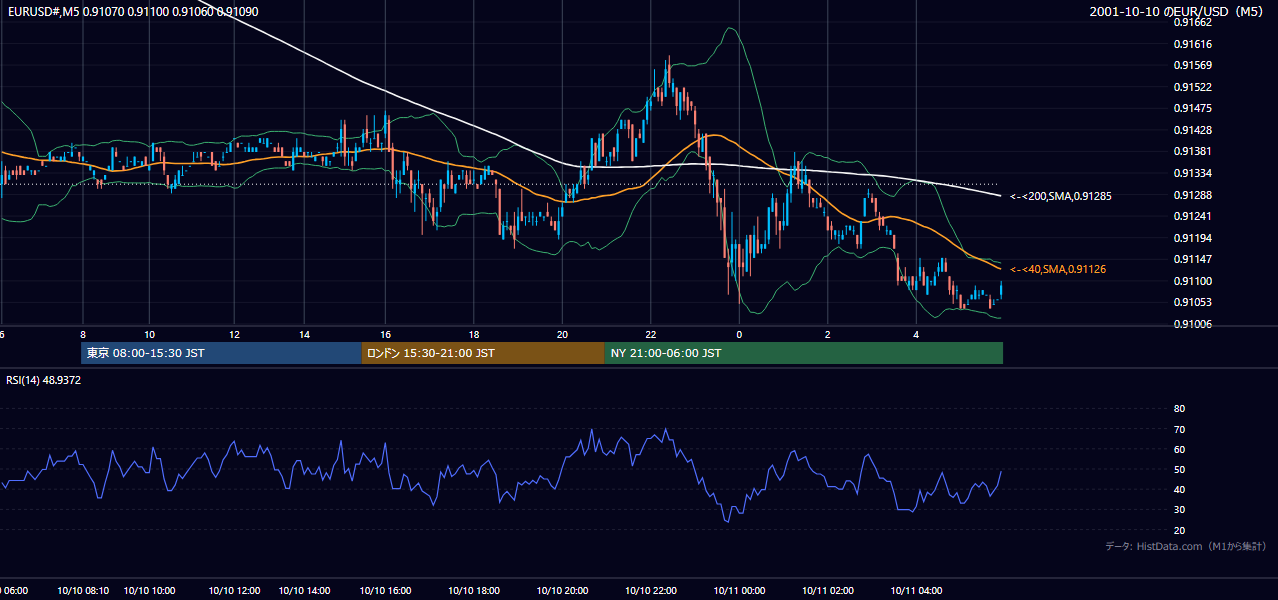1278x600 pixels.
Task: Click price axis value 0.91241
Action: click(1192, 216)
